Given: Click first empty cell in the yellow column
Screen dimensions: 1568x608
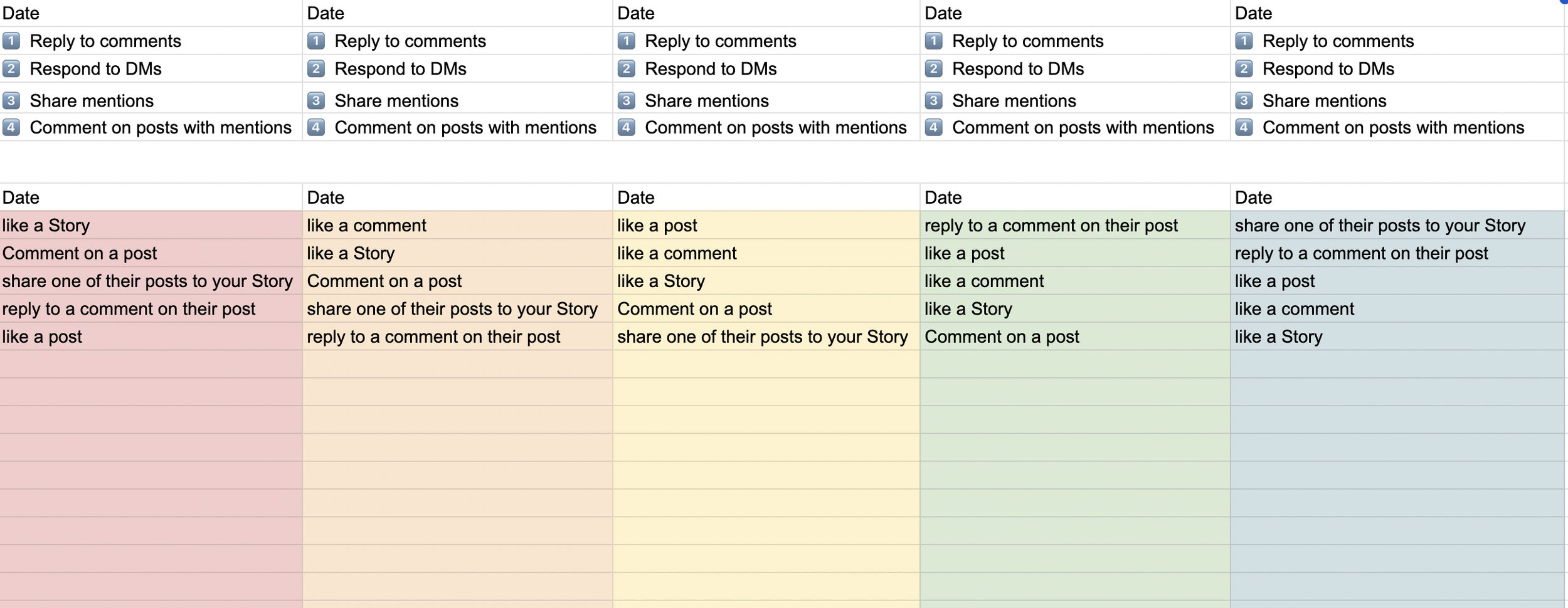Looking at the screenshot, I should click(766, 364).
